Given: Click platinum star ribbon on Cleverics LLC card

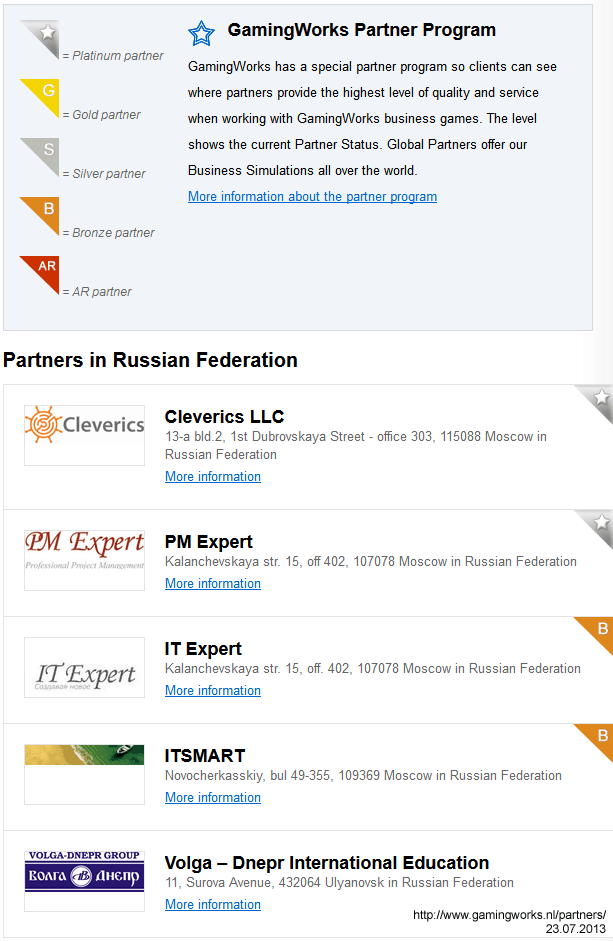Looking at the screenshot, I should coord(596,401).
